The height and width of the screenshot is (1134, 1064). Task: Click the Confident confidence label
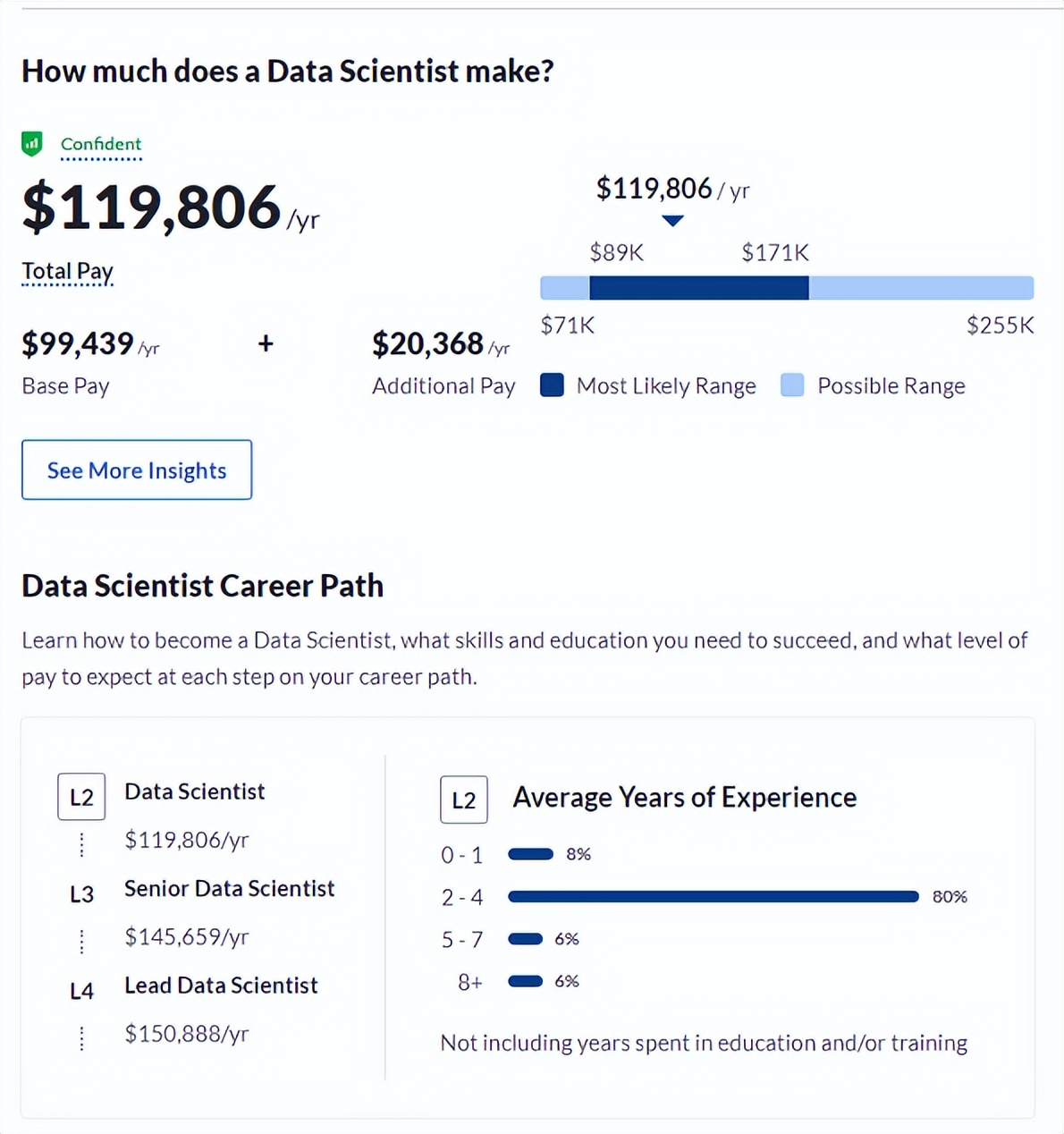(101, 144)
